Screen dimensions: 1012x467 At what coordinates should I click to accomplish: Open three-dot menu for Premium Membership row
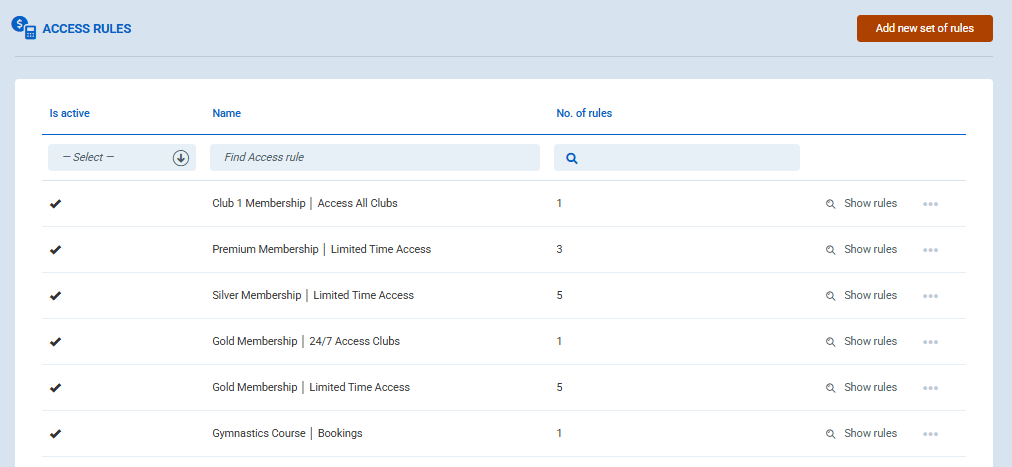(x=930, y=250)
